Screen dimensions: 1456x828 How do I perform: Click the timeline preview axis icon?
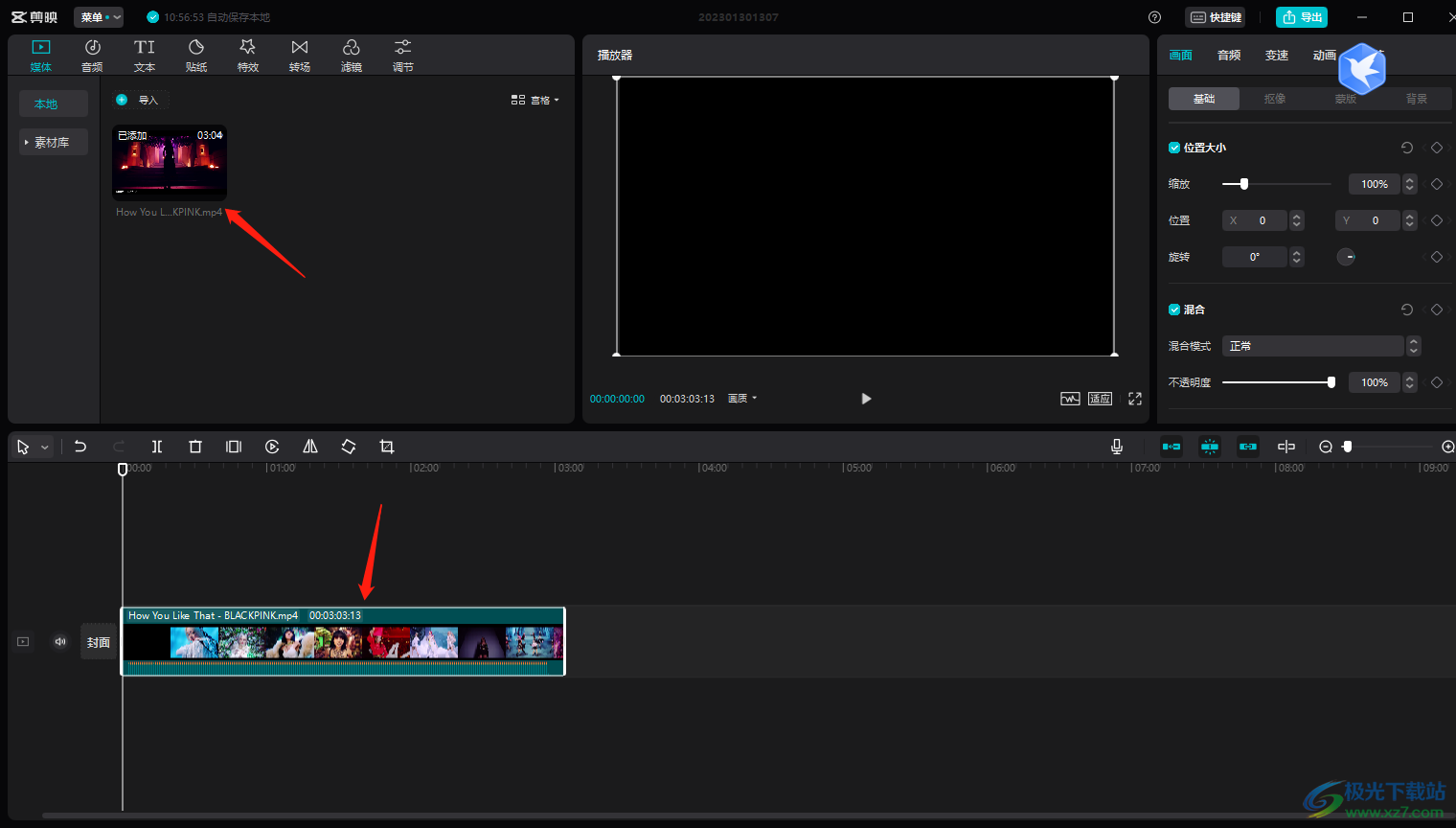1286,447
